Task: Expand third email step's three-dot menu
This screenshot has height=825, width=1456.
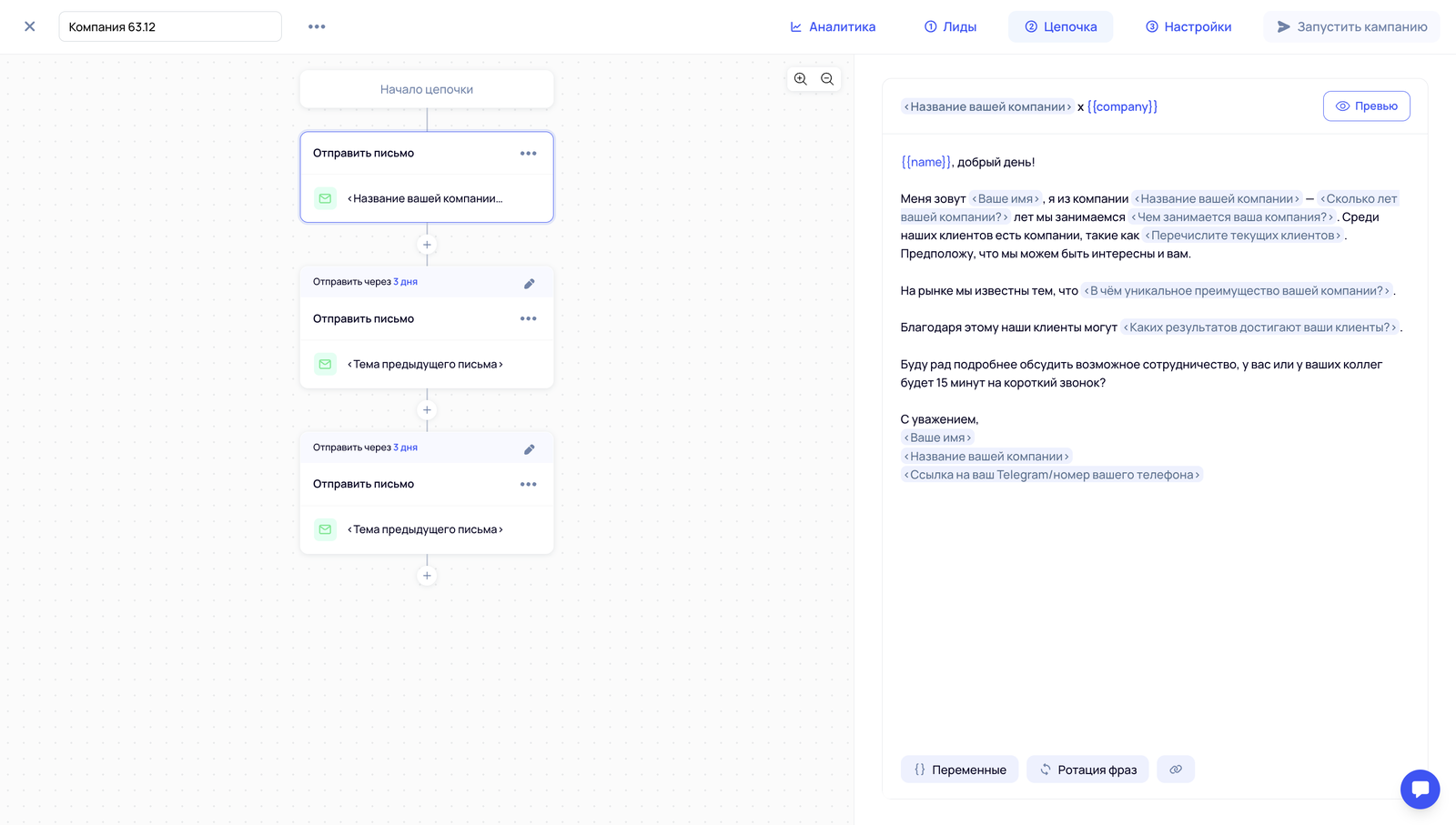Action: pyautogui.click(x=528, y=485)
